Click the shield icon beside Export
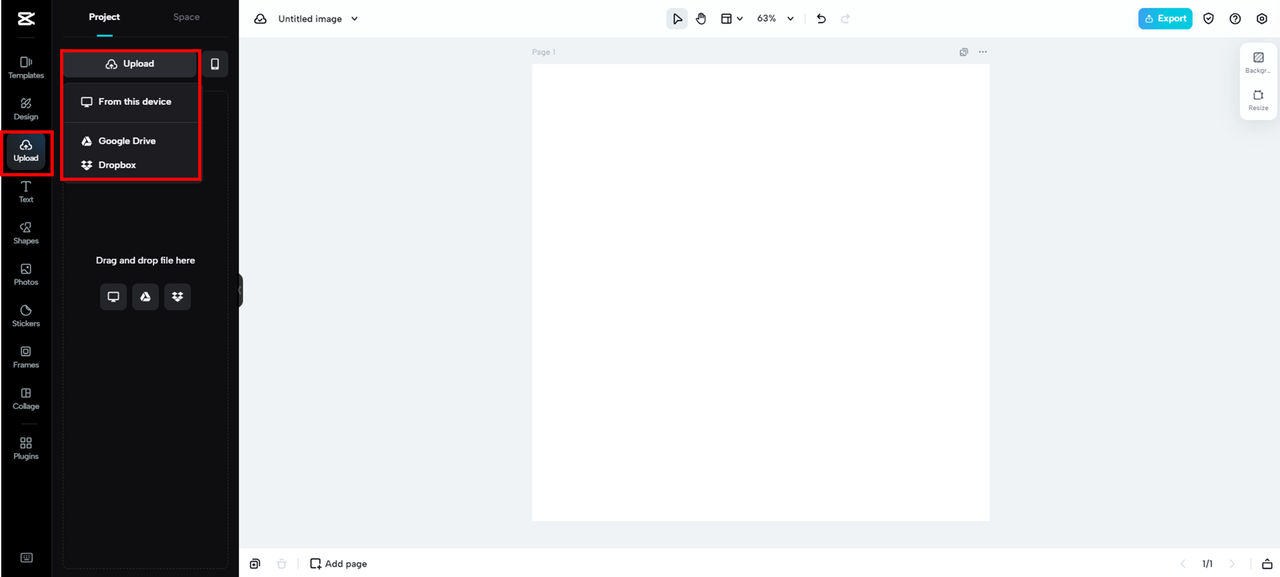 (1208, 18)
